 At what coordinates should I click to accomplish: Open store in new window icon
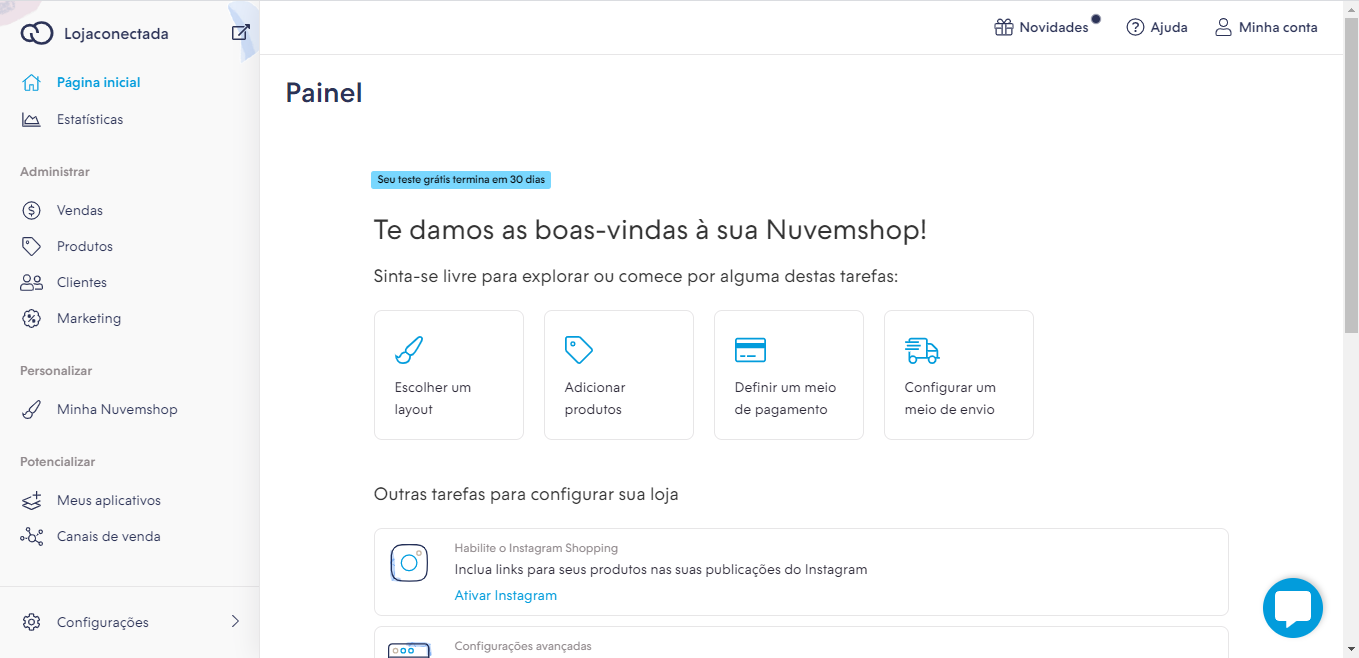pyautogui.click(x=240, y=32)
